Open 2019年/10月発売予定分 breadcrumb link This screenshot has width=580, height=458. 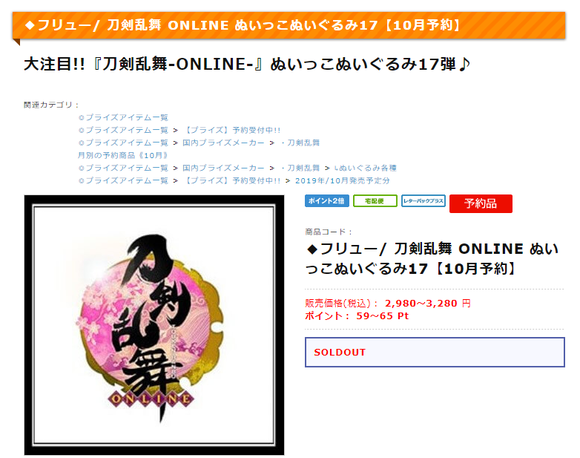[342, 181]
